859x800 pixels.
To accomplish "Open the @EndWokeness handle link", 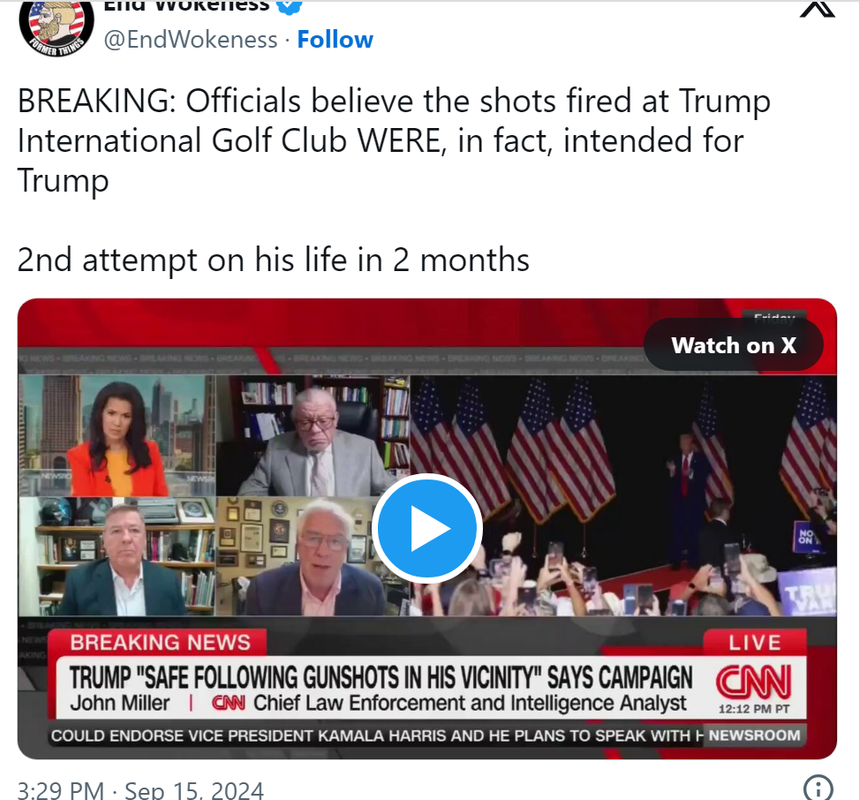I will click(191, 40).
